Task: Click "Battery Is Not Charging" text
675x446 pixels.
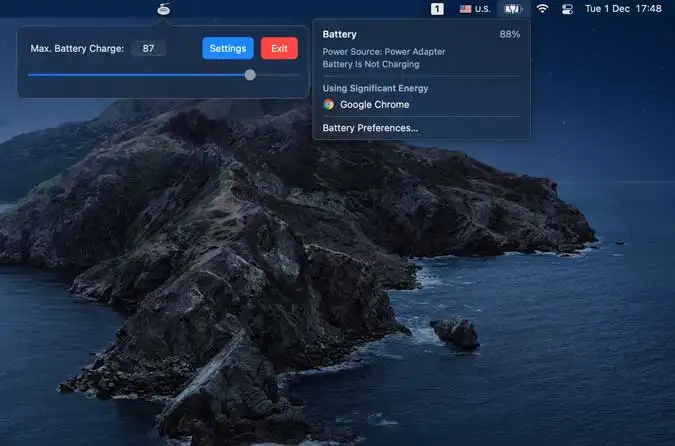Action: coord(371,64)
